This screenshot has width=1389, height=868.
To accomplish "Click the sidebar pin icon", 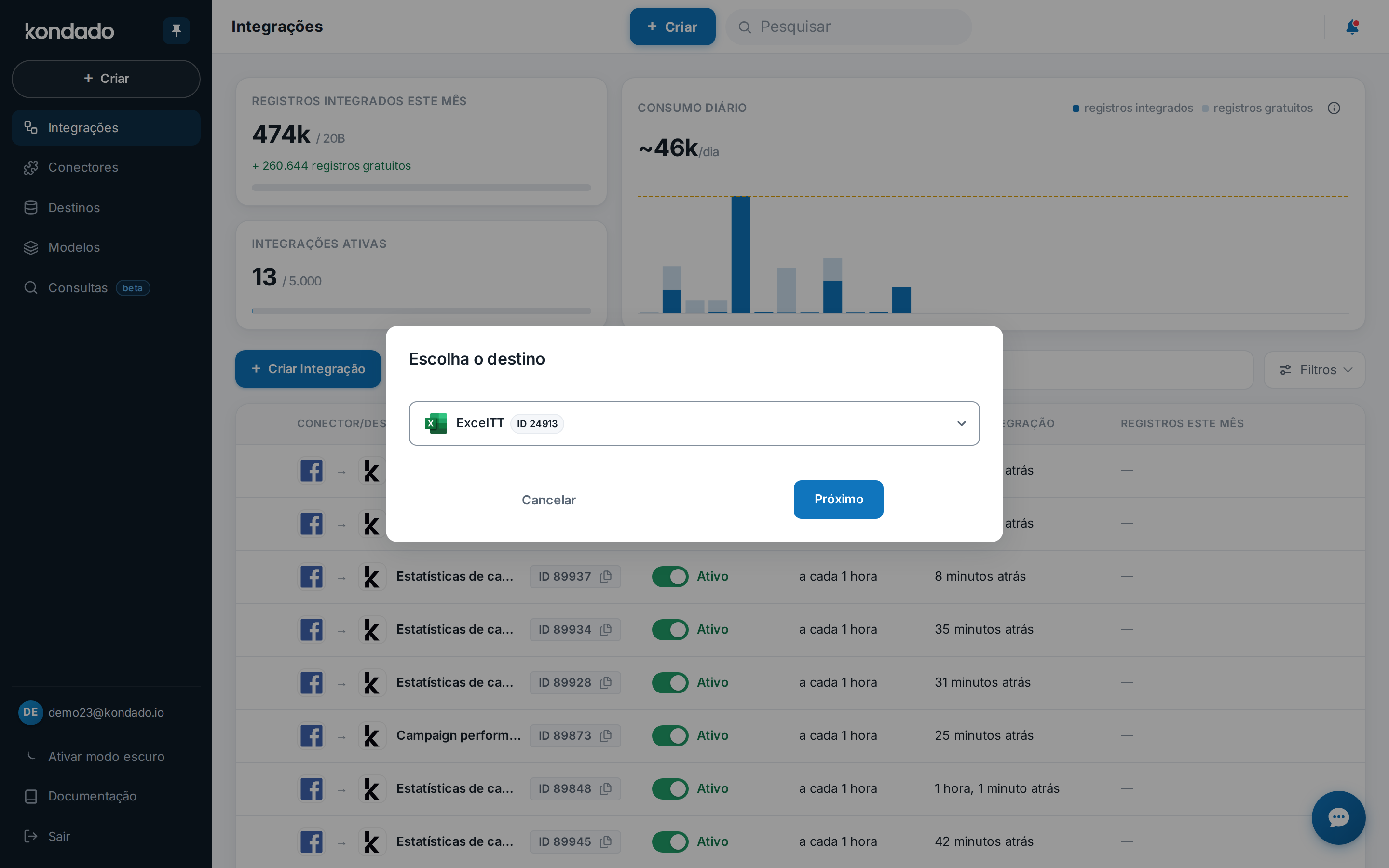I will point(176,30).
